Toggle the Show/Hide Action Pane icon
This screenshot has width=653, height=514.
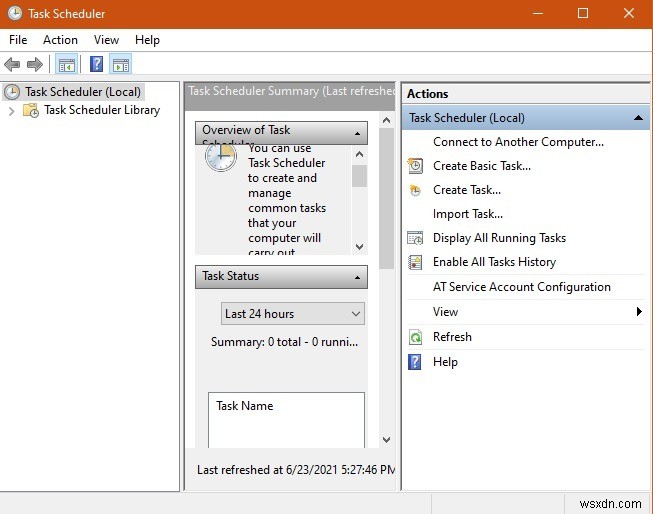tap(121, 65)
